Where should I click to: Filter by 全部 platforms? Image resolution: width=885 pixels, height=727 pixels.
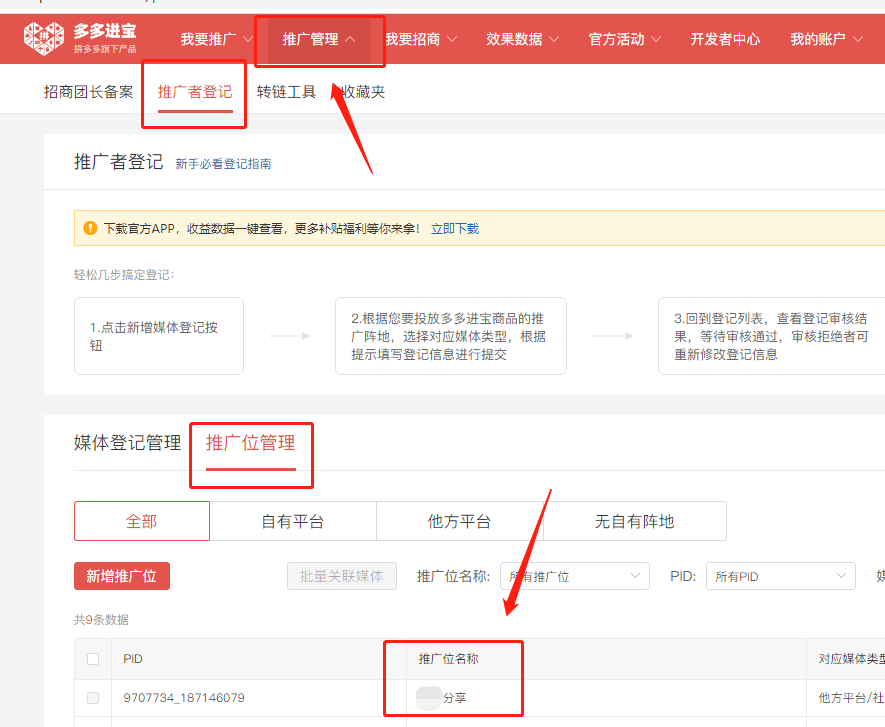tap(142, 521)
